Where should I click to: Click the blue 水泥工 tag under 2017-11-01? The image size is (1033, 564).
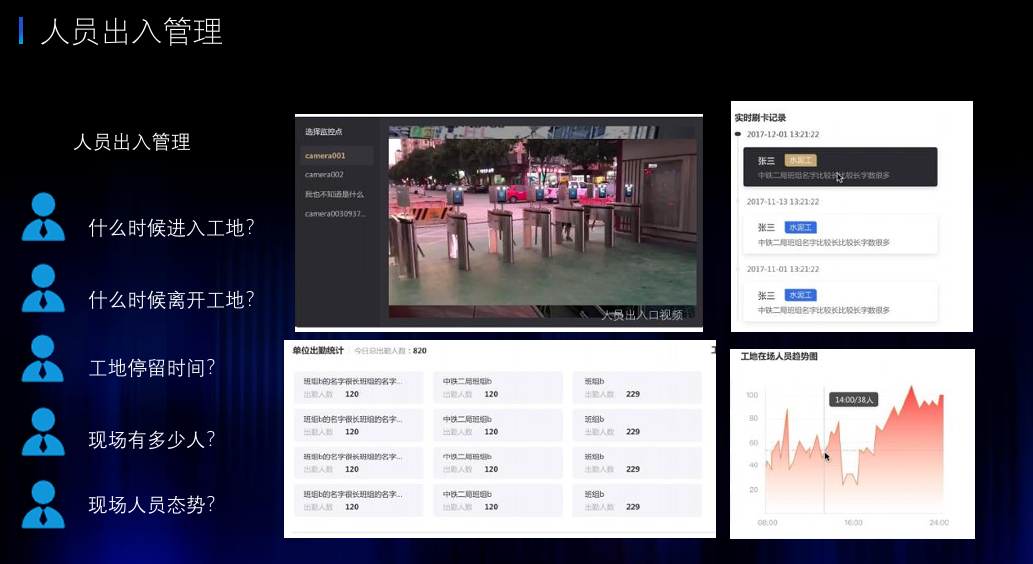pyautogui.click(x=800, y=295)
